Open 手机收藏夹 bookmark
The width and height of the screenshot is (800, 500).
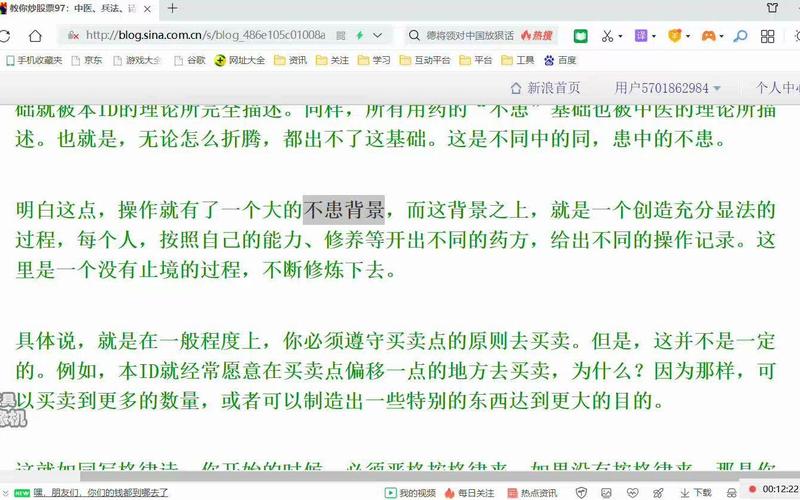34,60
